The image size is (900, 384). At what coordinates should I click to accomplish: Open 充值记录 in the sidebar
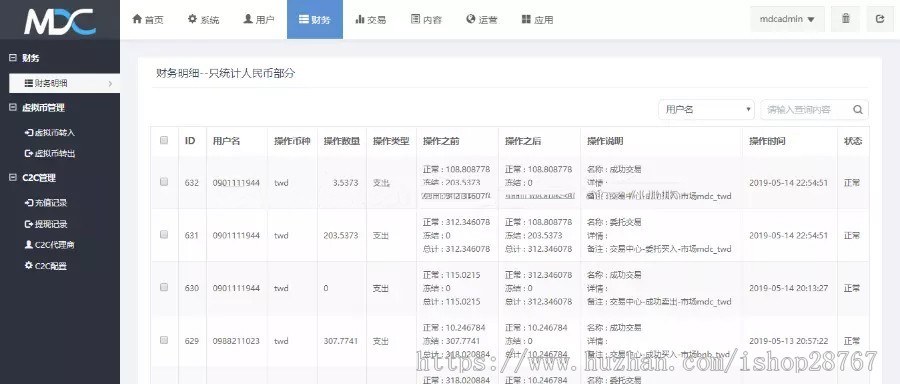click(46, 203)
